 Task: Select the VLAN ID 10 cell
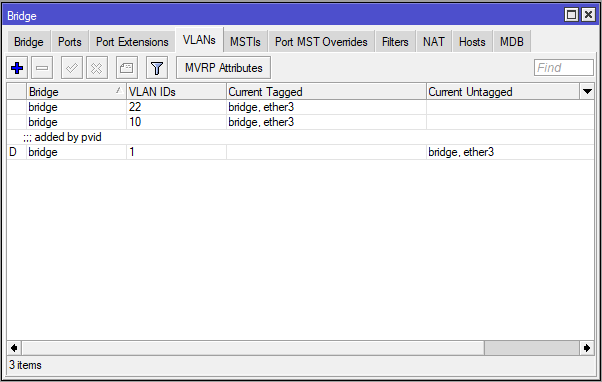pyautogui.click(x=176, y=122)
